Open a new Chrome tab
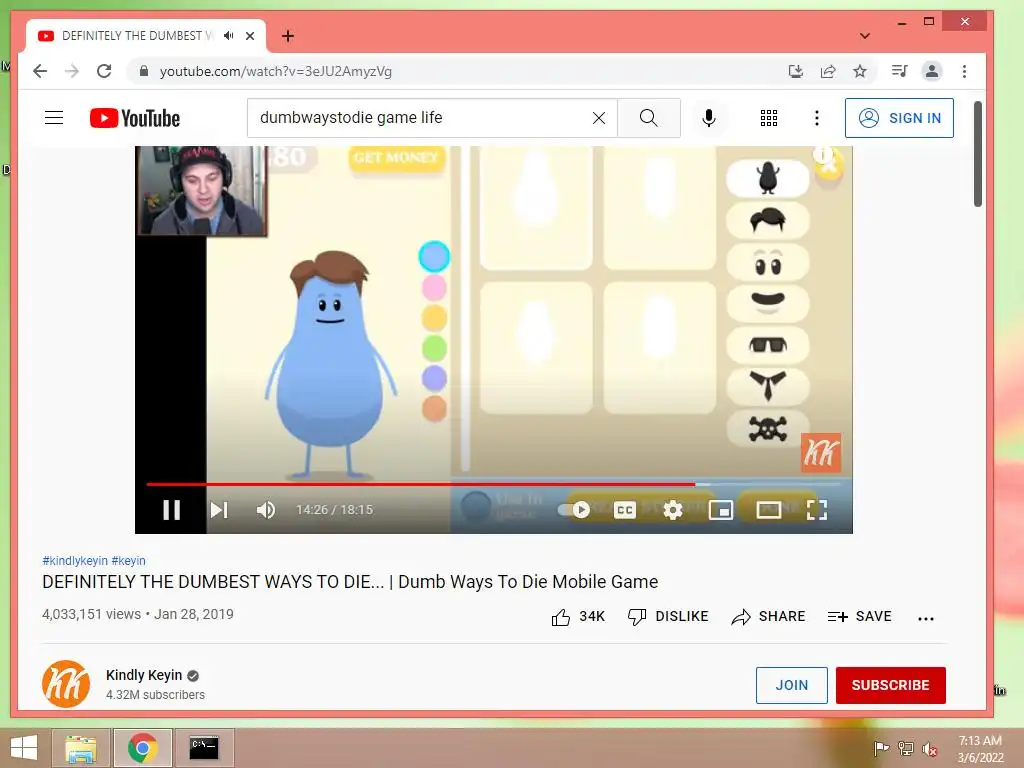This screenshot has height=768, width=1024. (288, 36)
